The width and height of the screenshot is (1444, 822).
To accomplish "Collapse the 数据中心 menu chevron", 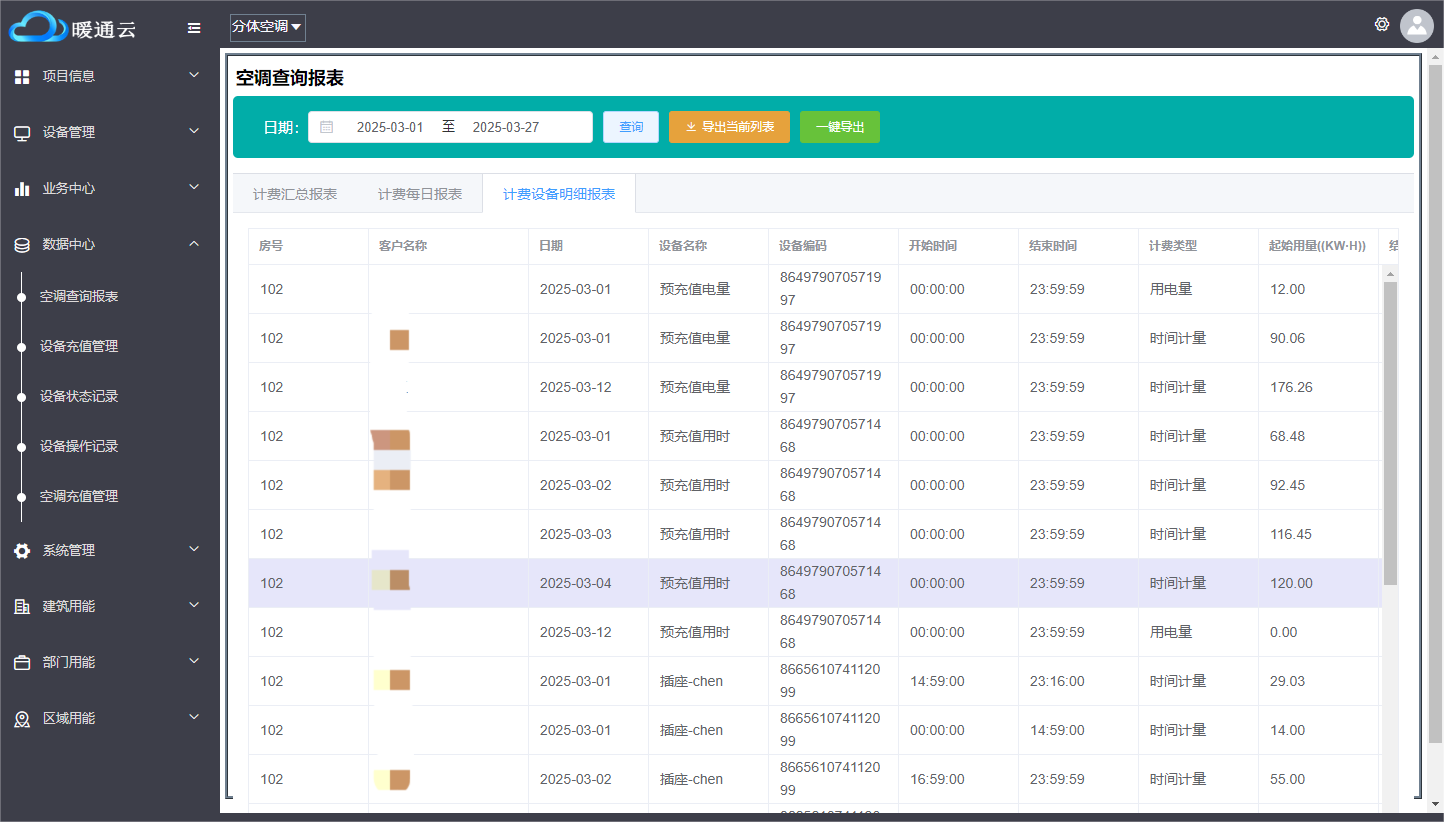I will pos(194,243).
